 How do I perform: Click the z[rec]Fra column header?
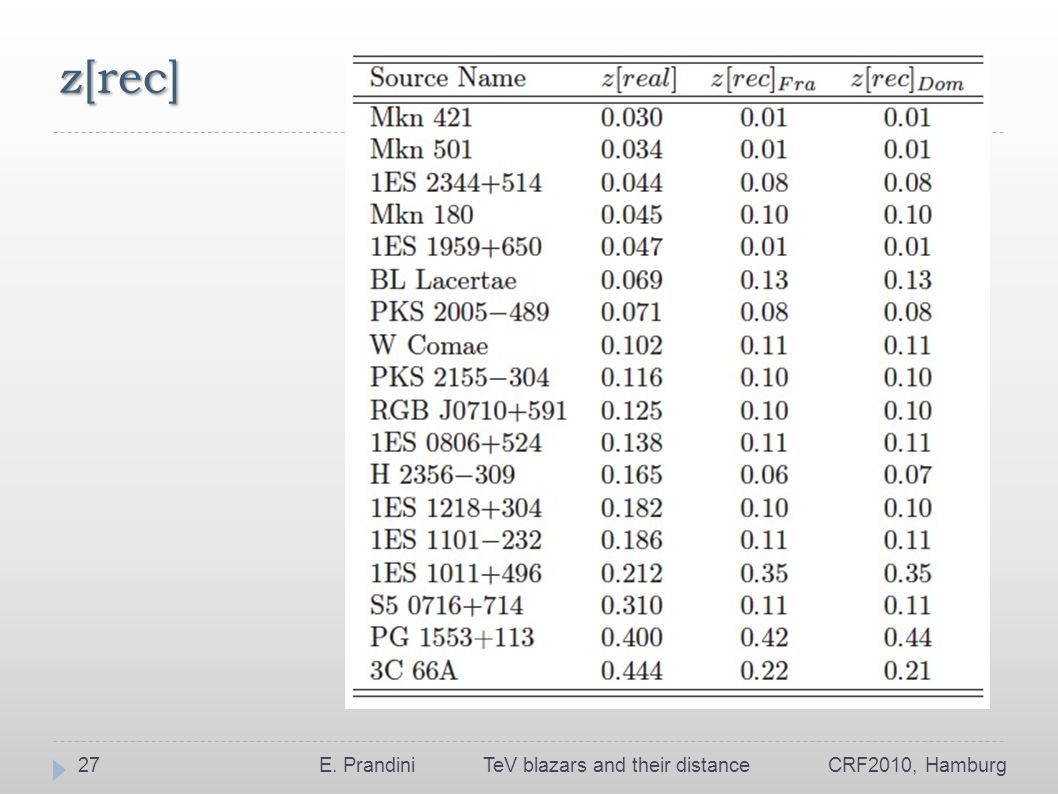(x=763, y=80)
